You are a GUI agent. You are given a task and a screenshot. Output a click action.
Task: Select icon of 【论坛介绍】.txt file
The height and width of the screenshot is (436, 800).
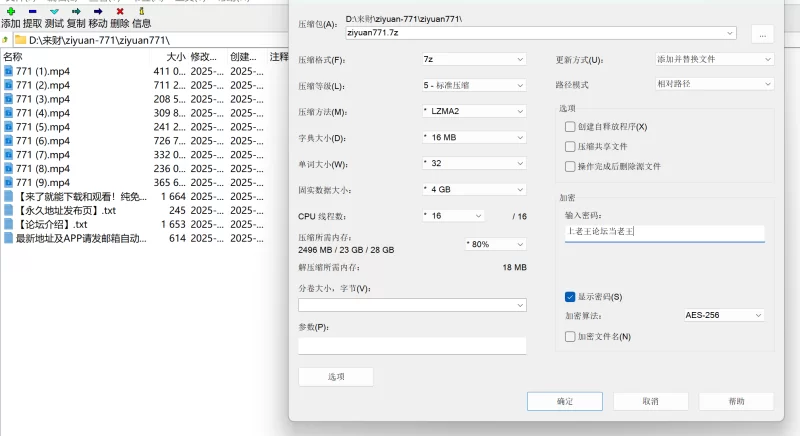point(8,224)
